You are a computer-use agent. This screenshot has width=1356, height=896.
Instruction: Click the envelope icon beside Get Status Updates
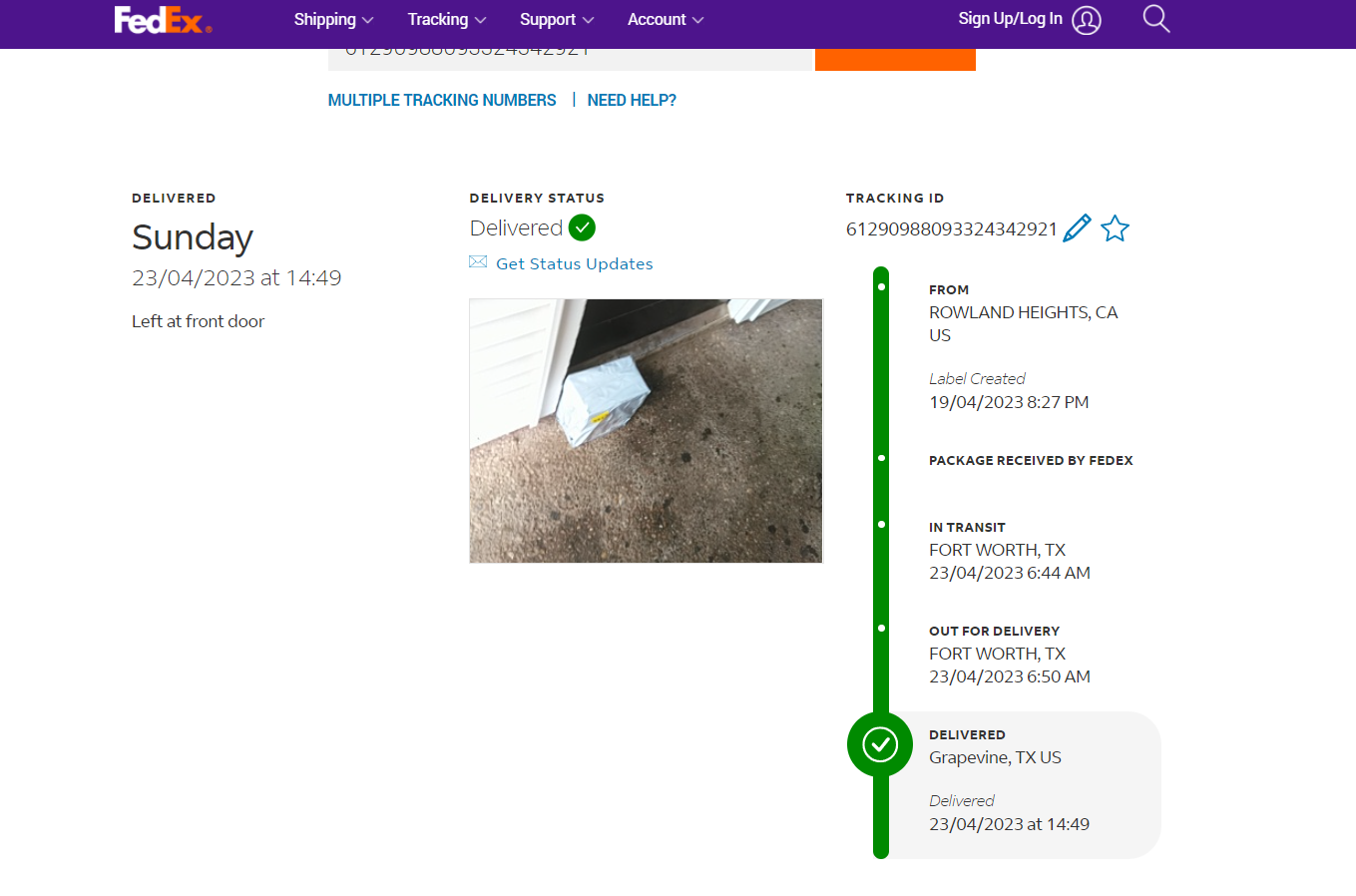[x=478, y=262]
